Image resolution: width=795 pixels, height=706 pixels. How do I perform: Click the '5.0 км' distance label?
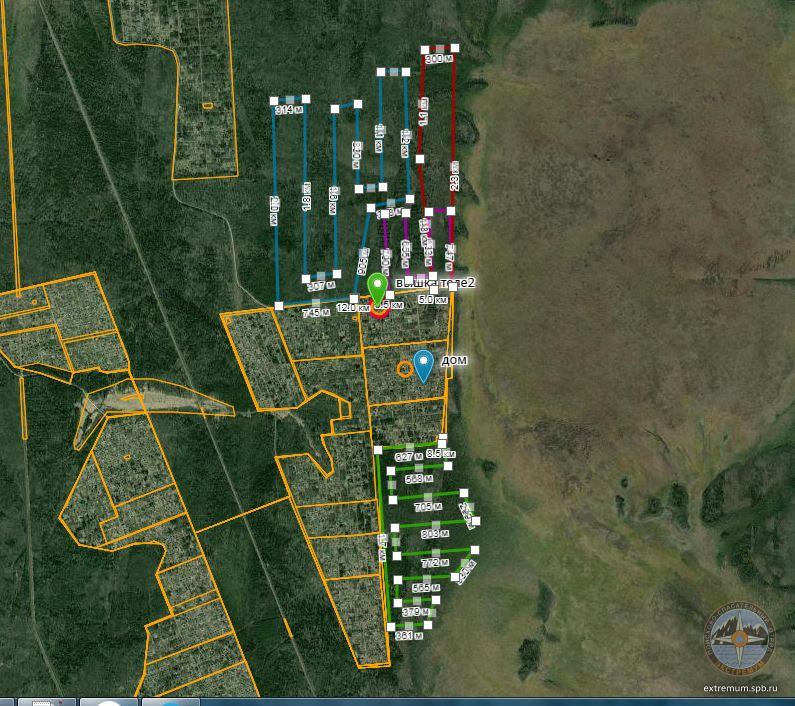431,300
